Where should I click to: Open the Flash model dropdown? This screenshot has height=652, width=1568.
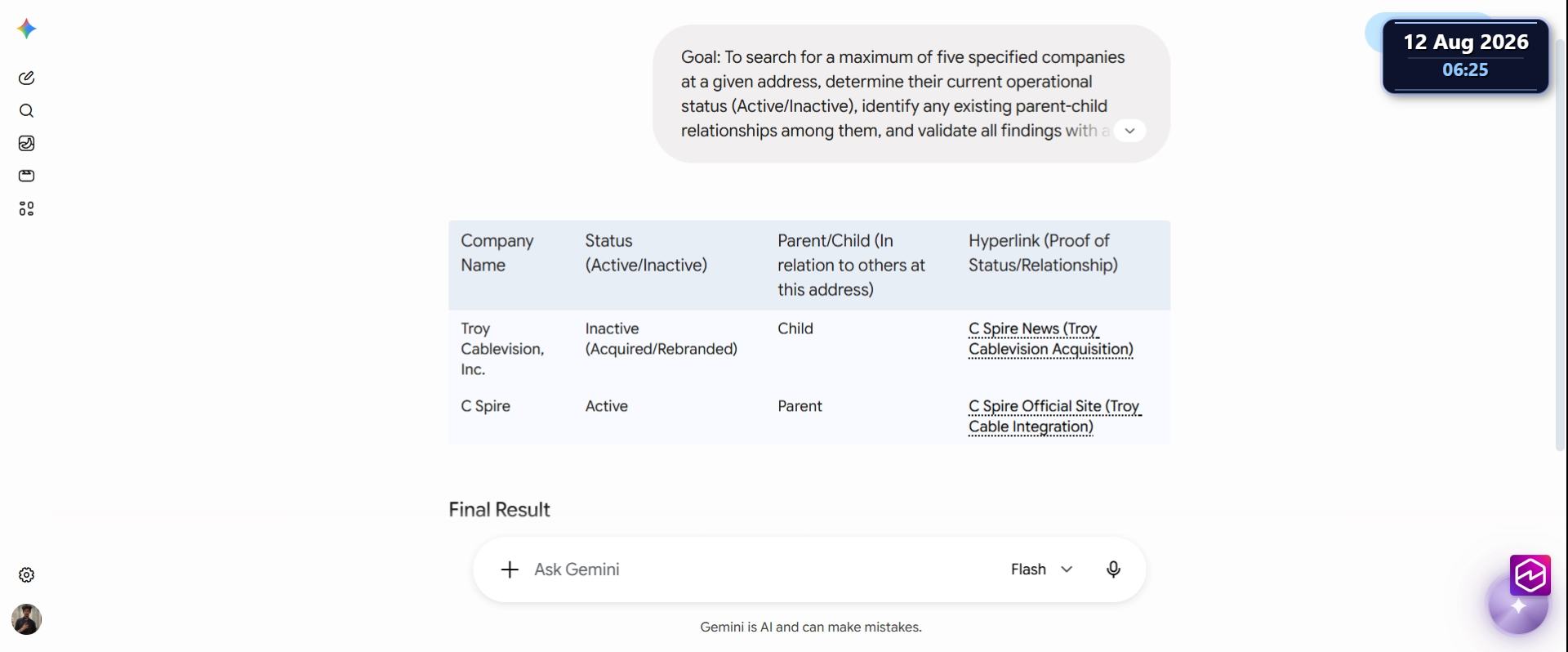click(x=1041, y=569)
